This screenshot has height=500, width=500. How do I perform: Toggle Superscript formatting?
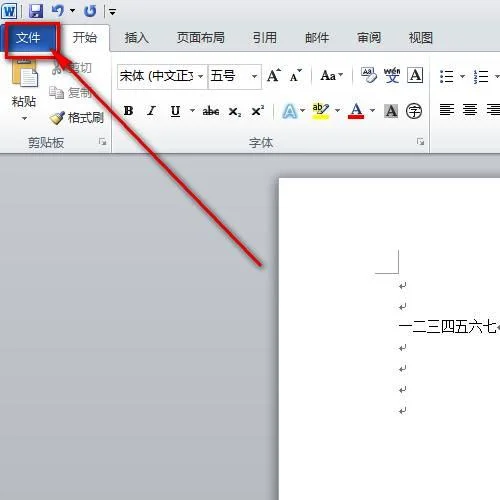click(x=257, y=110)
